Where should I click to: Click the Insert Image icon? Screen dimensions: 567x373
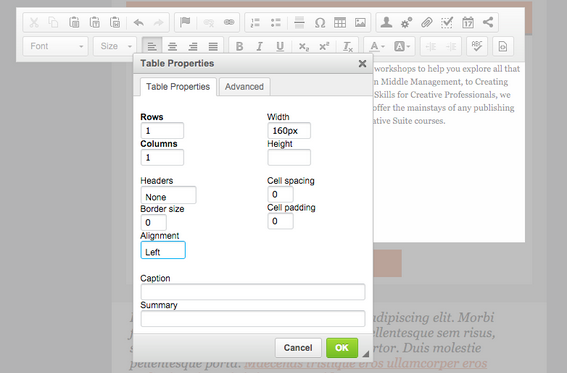pyautogui.click(x=360, y=23)
